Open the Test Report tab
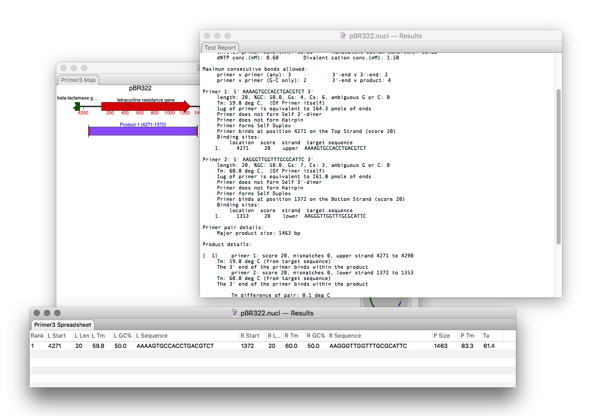This screenshot has height=416, width=600. tap(220, 47)
